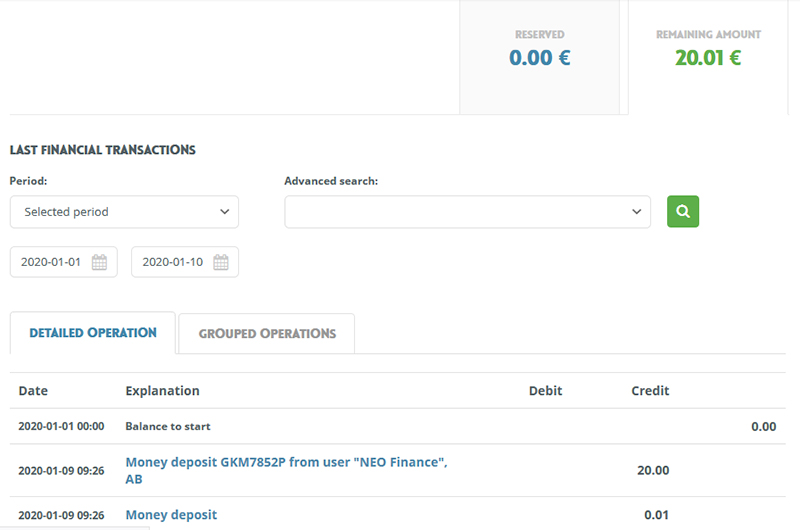Click the Explanation column header
The height and width of the screenshot is (530, 800).
pos(162,391)
